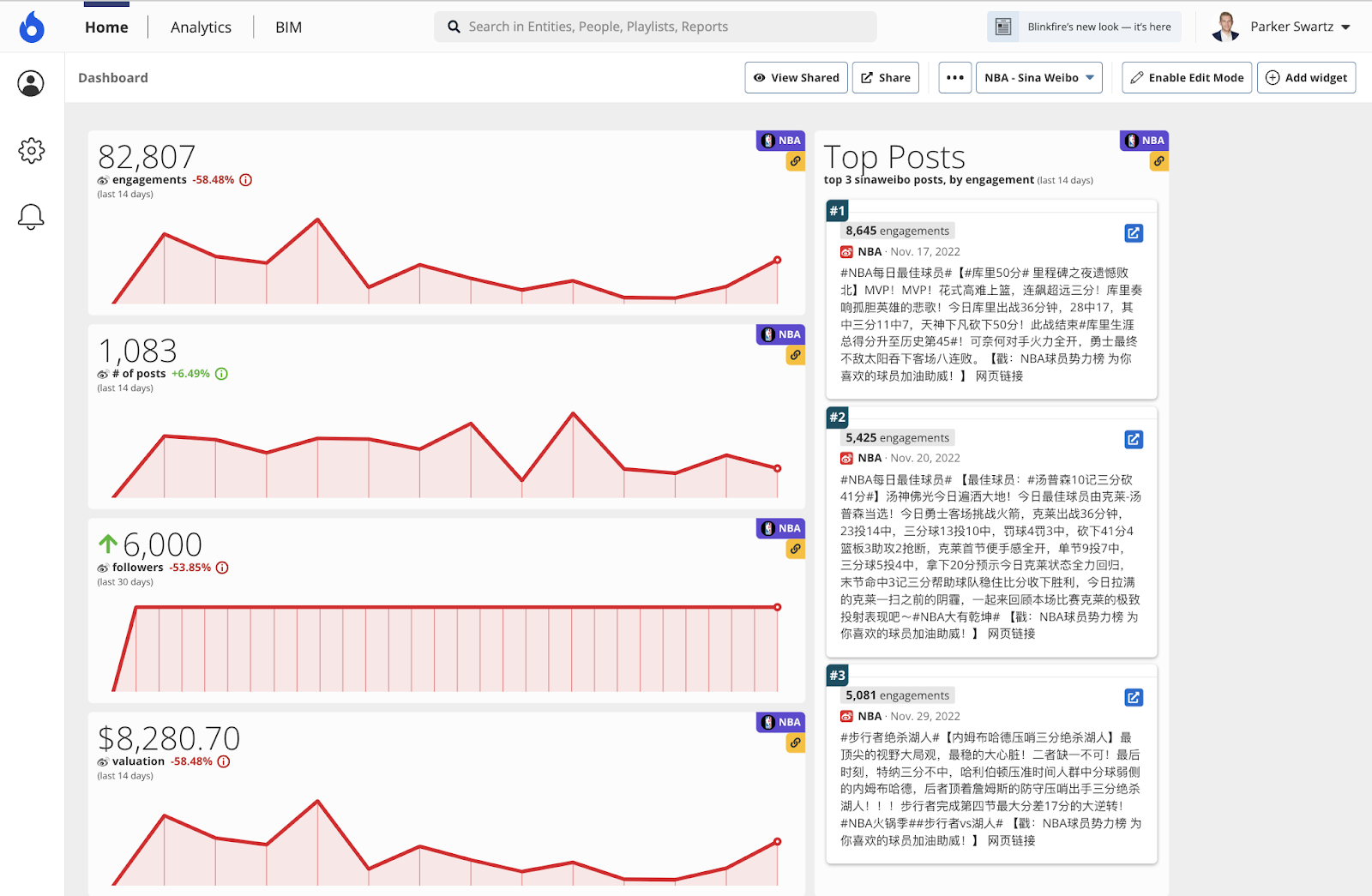The width and height of the screenshot is (1372, 896).
Task: Click the NBA badge on # of posts widget
Action: pyautogui.click(x=780, y=334)
